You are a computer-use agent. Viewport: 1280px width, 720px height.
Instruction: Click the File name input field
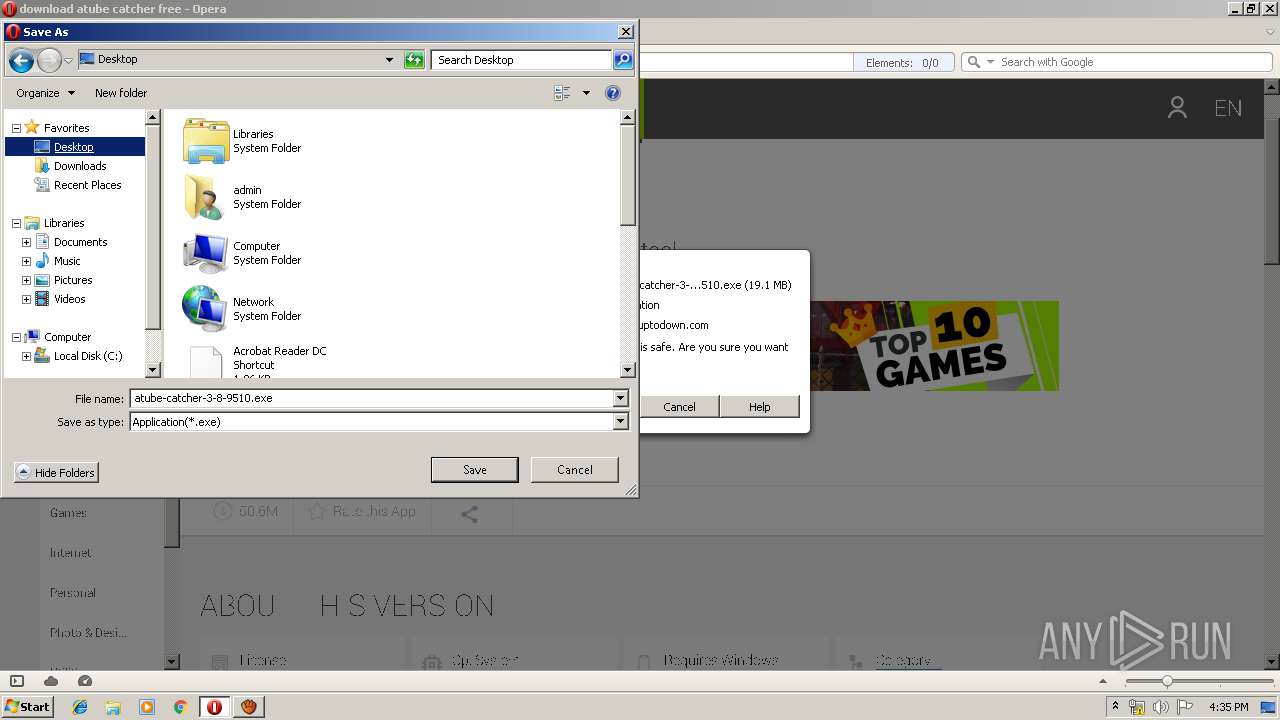point(371,398)
